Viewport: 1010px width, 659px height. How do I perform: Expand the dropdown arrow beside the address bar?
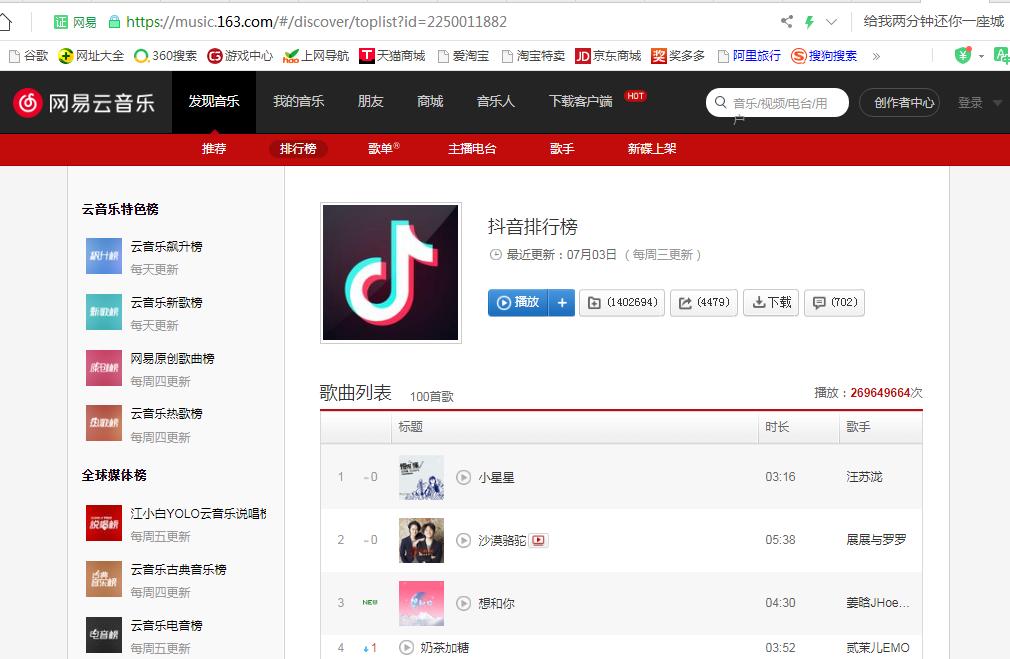[x=831, y=20]
